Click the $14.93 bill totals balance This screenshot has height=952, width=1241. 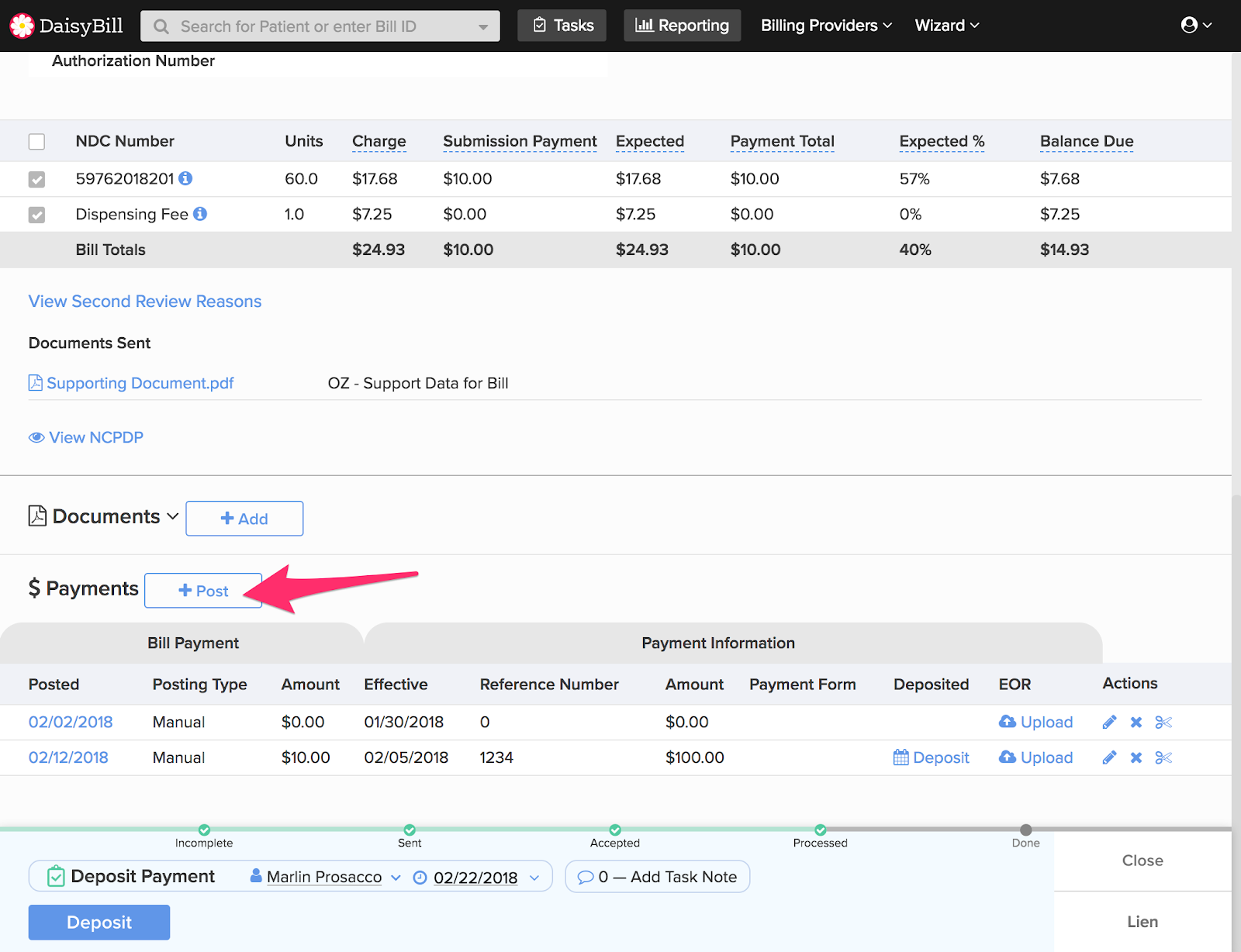(x=1065, y=250)
